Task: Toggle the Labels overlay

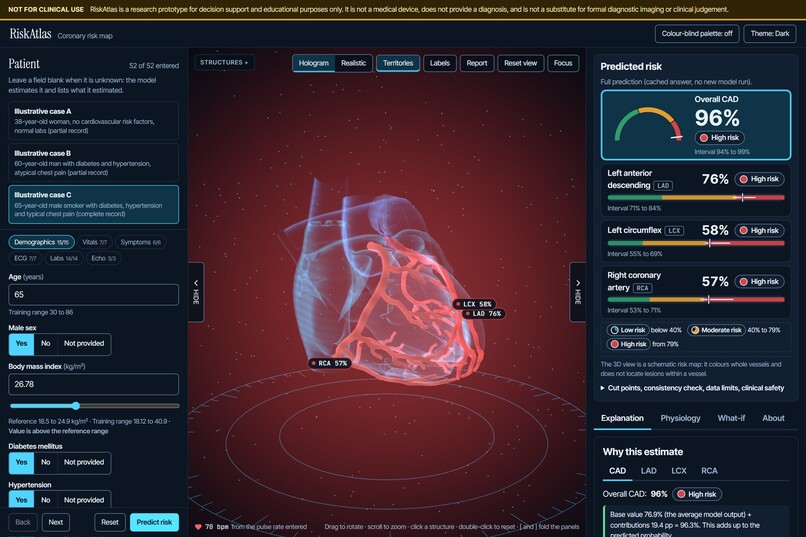Action: coord(439,63)
